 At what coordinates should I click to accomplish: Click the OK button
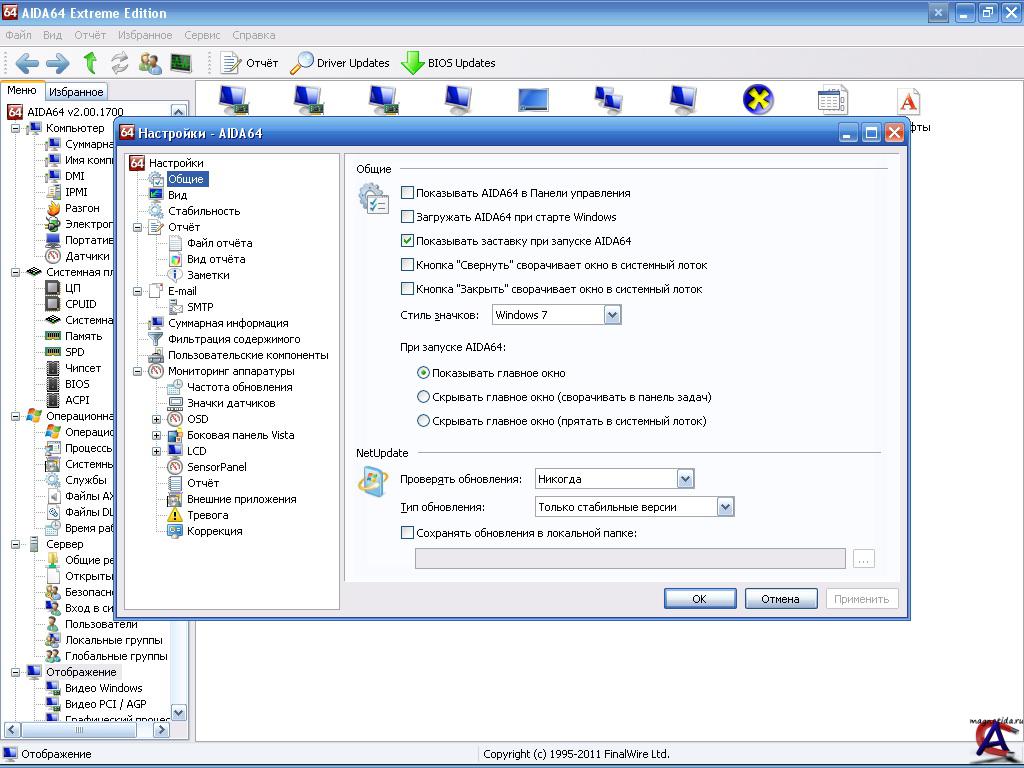click(699, 599)
